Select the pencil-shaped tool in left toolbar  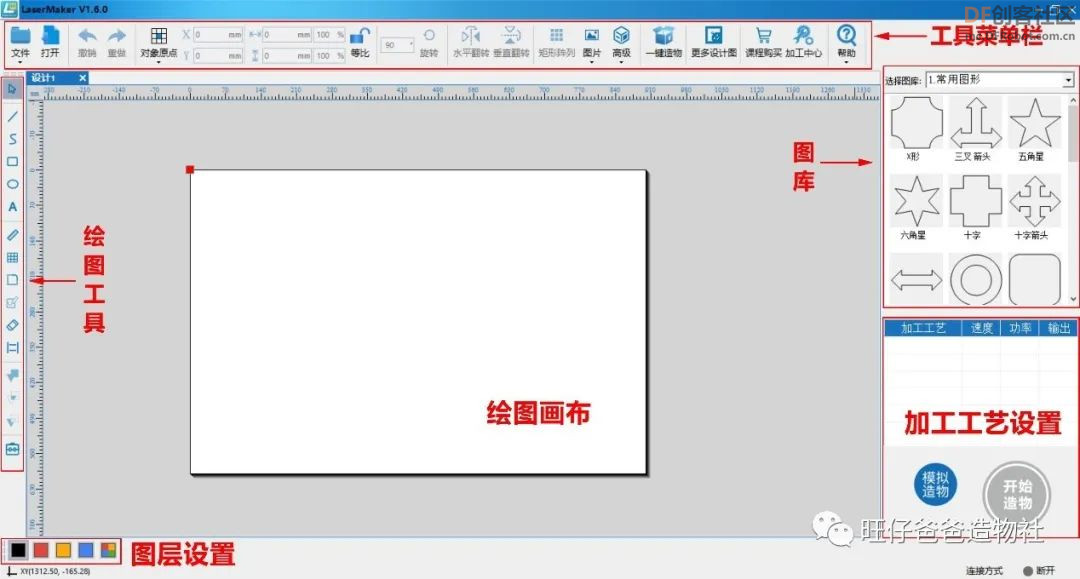(12, 235)
